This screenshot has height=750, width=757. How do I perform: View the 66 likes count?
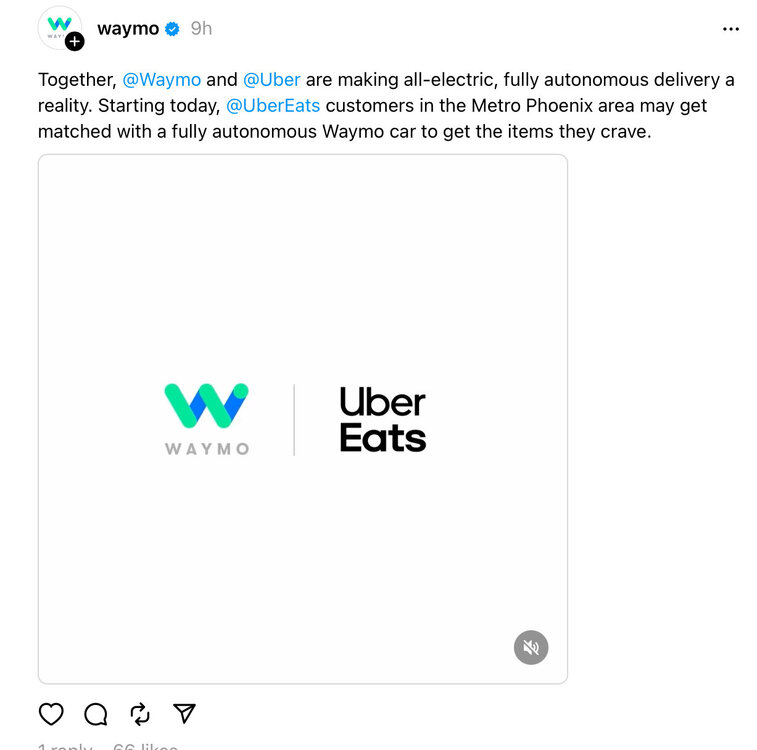[145, 746]
